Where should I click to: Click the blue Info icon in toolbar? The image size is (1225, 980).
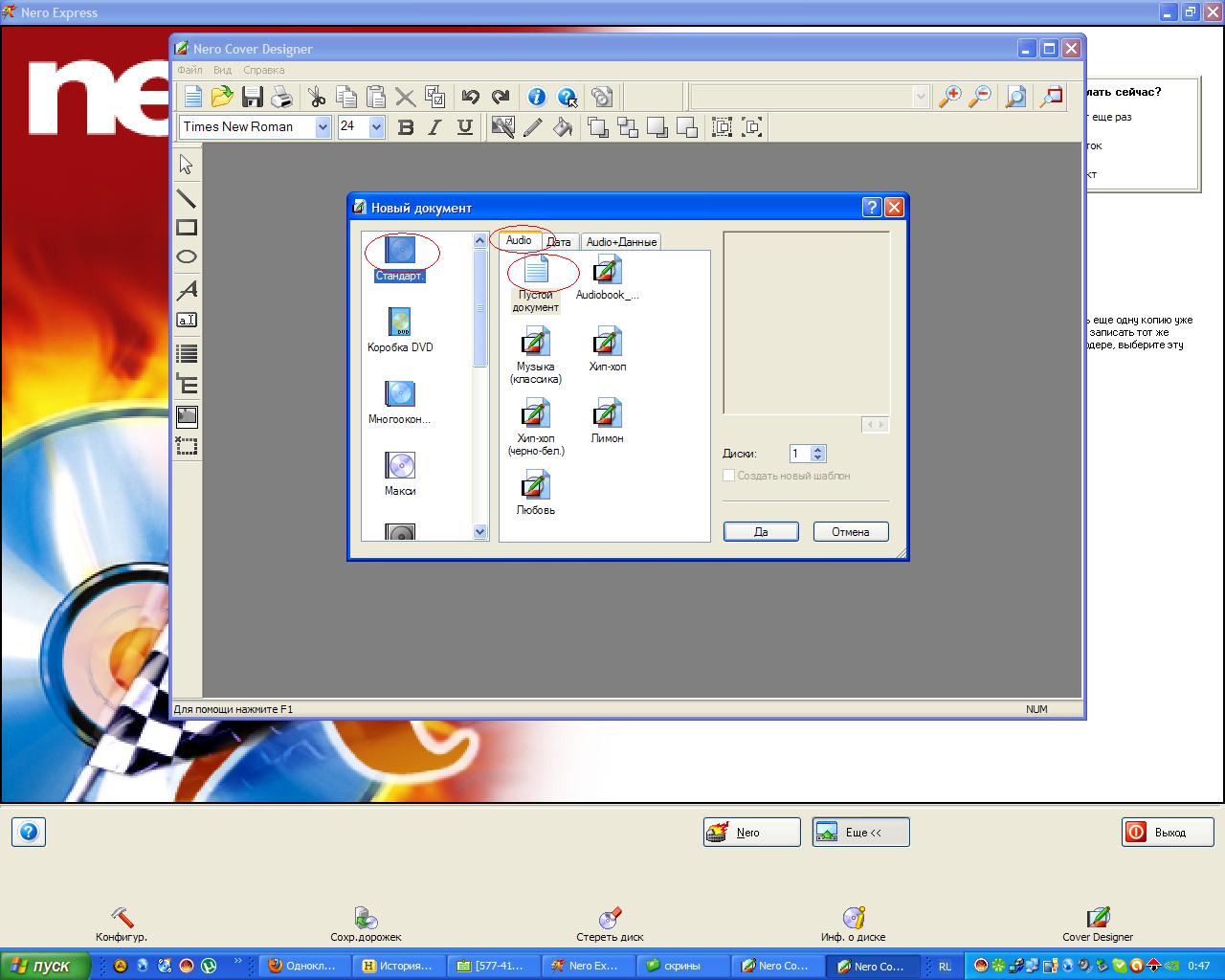tap(536, 97)
